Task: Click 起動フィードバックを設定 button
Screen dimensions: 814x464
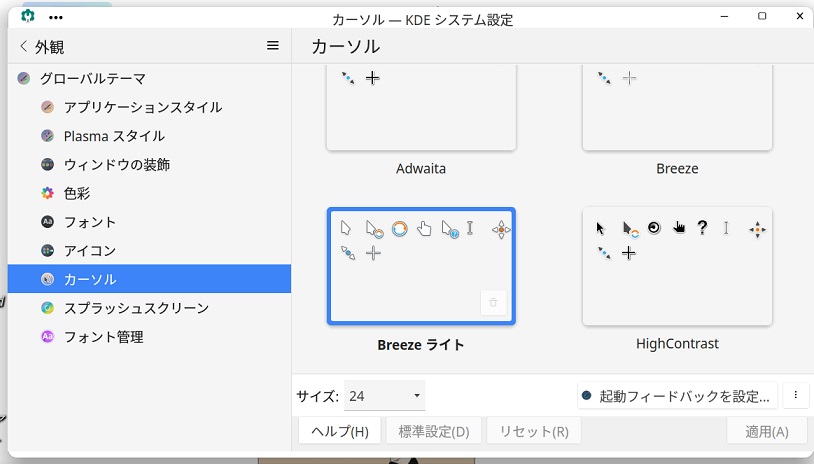Action: 677,396
